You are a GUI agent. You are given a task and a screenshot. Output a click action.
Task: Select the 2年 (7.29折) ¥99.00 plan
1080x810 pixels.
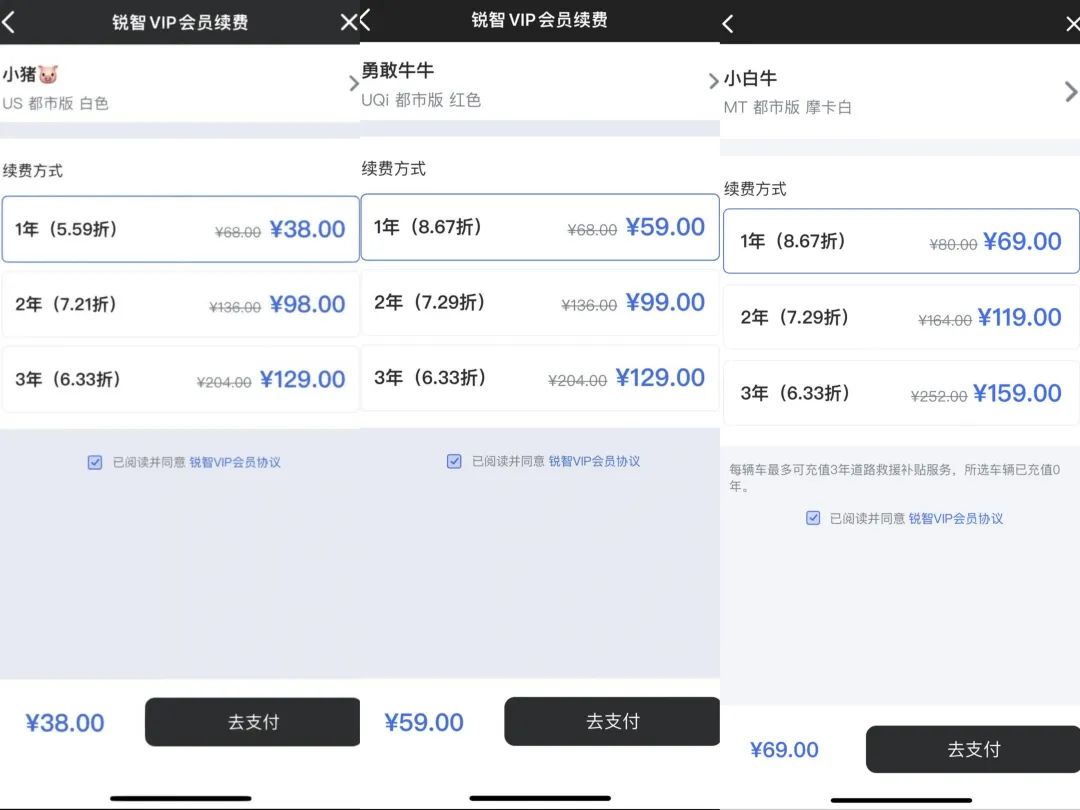pyautogui.click(x=540, y=302)
